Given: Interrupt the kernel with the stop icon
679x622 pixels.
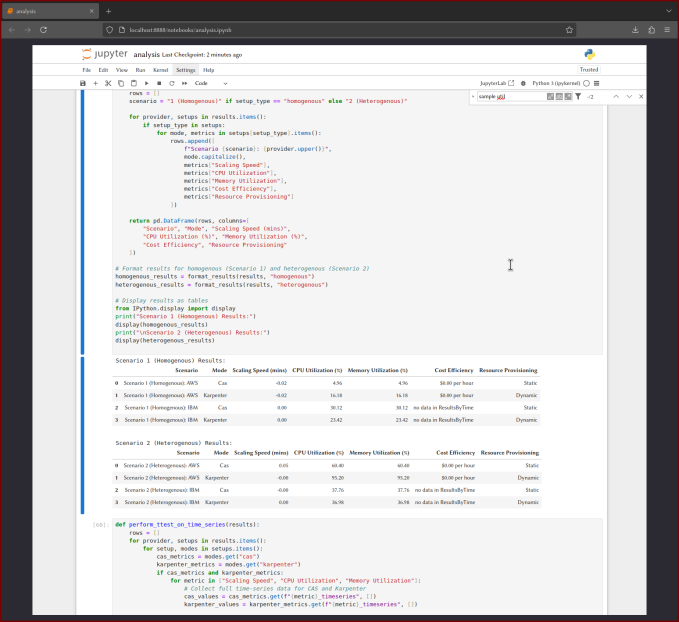Looking at the screenshot, I should (x=158, y=83).
